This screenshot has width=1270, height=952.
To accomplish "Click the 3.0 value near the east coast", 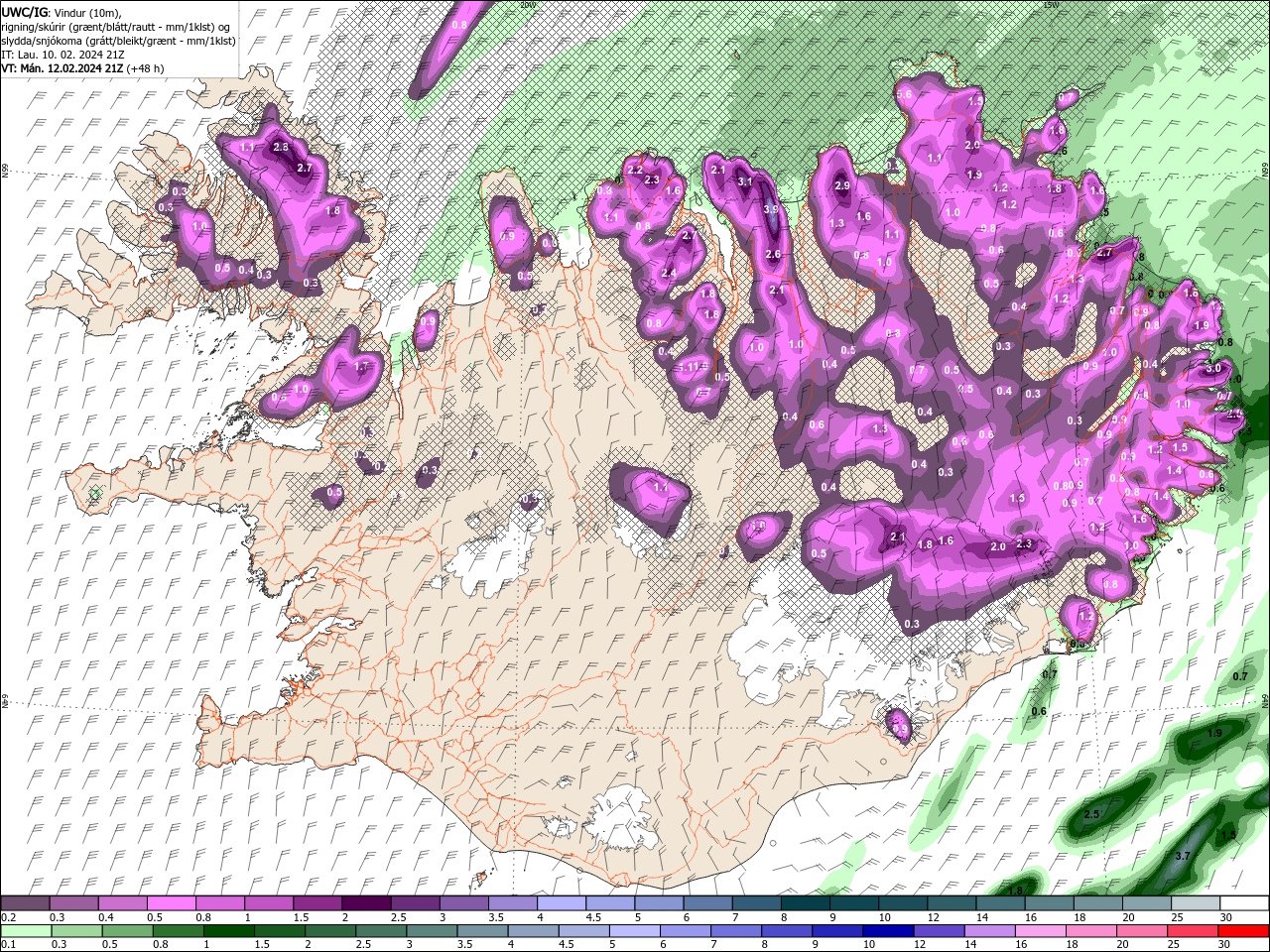I will coord(1212,368).
